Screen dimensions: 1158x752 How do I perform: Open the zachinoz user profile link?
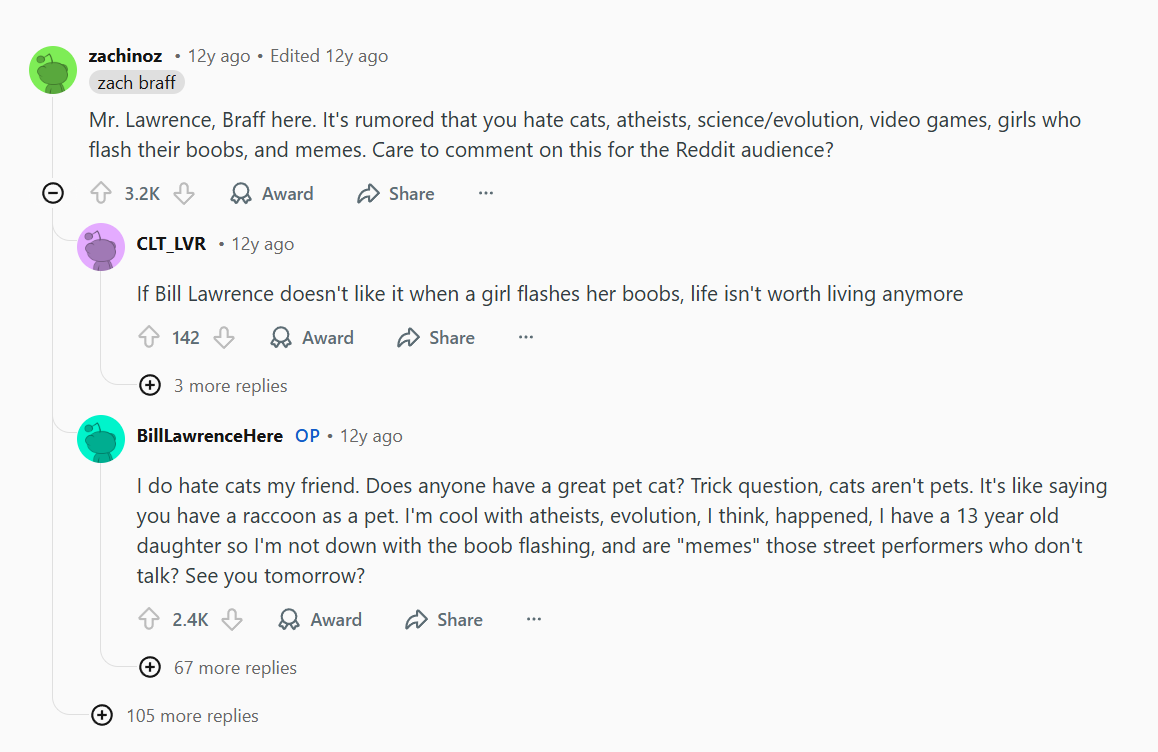125,56
